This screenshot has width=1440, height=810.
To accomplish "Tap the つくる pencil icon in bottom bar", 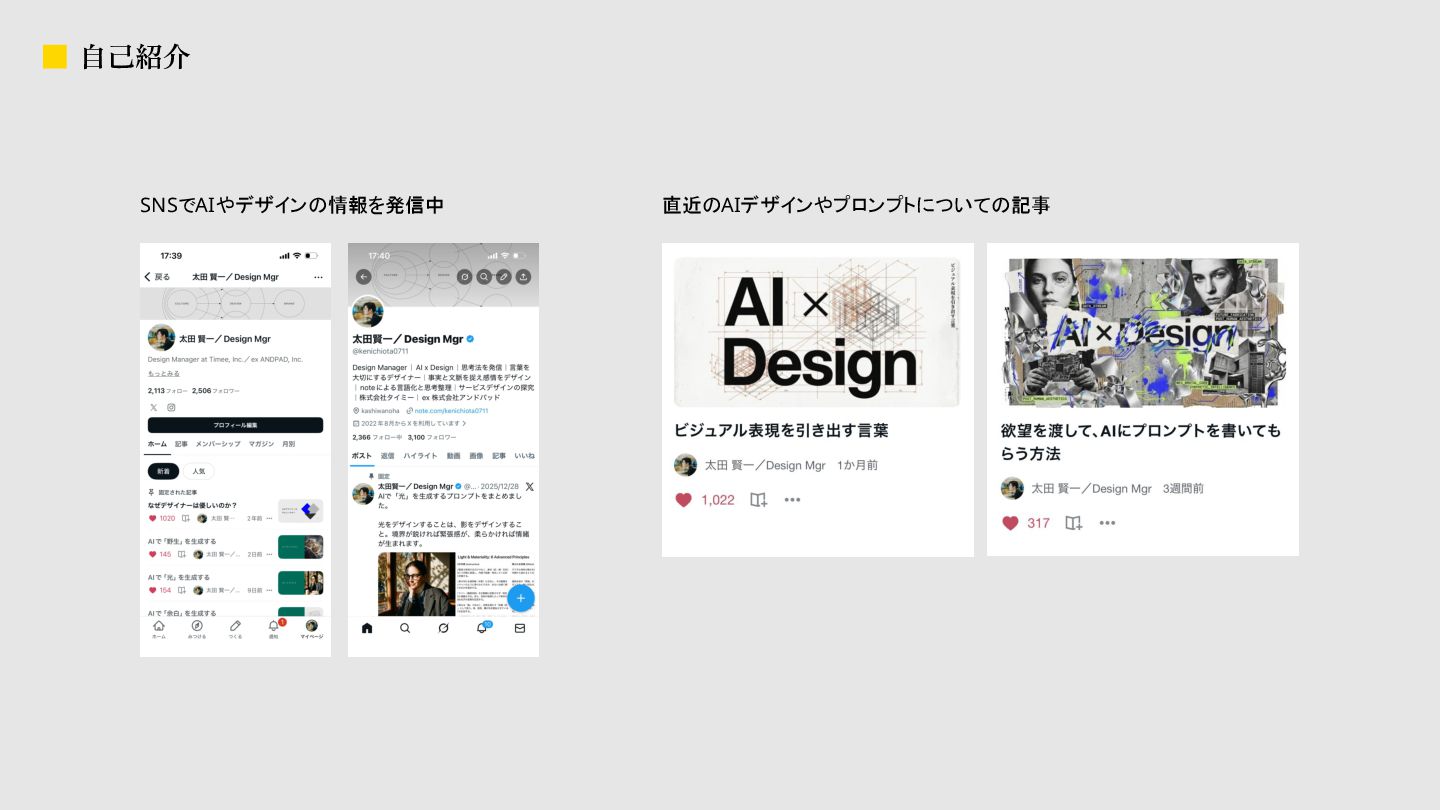I will click(235, 628).
